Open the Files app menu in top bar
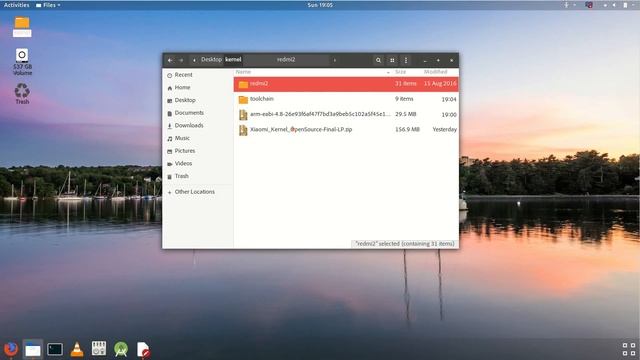 tap(48, 5)
